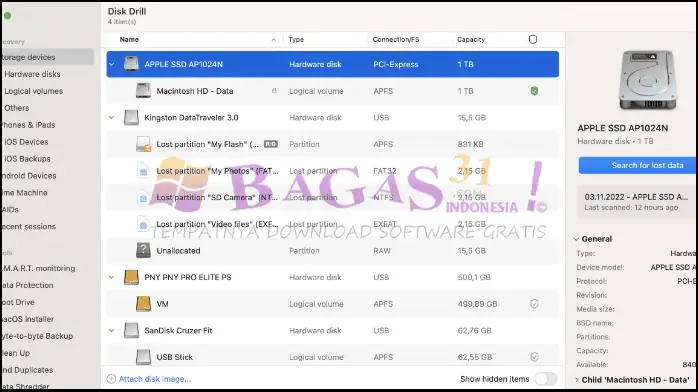This screenshot has width=698, height=392.
Task: Sort list by the Name column header
Action: pyautogui.click(x=129, y=40)
